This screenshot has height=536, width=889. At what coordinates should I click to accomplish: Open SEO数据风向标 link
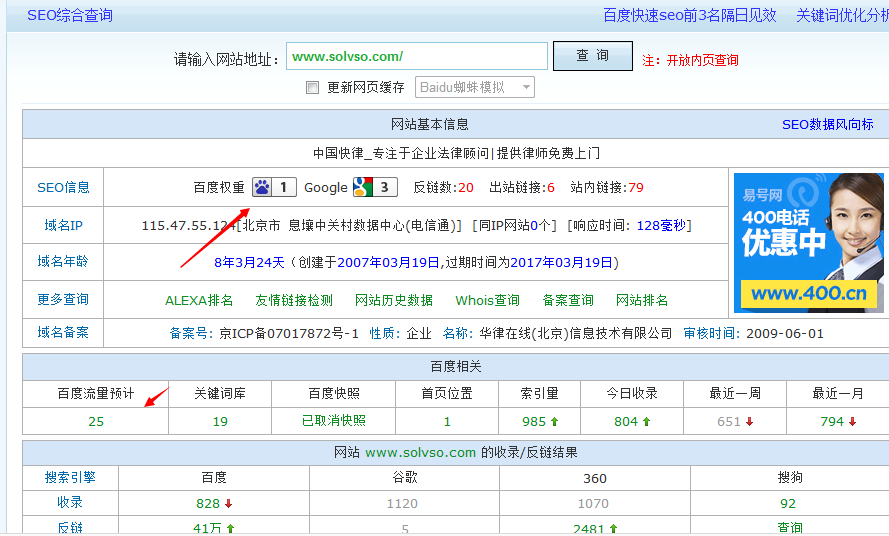[x=827, y=125]
